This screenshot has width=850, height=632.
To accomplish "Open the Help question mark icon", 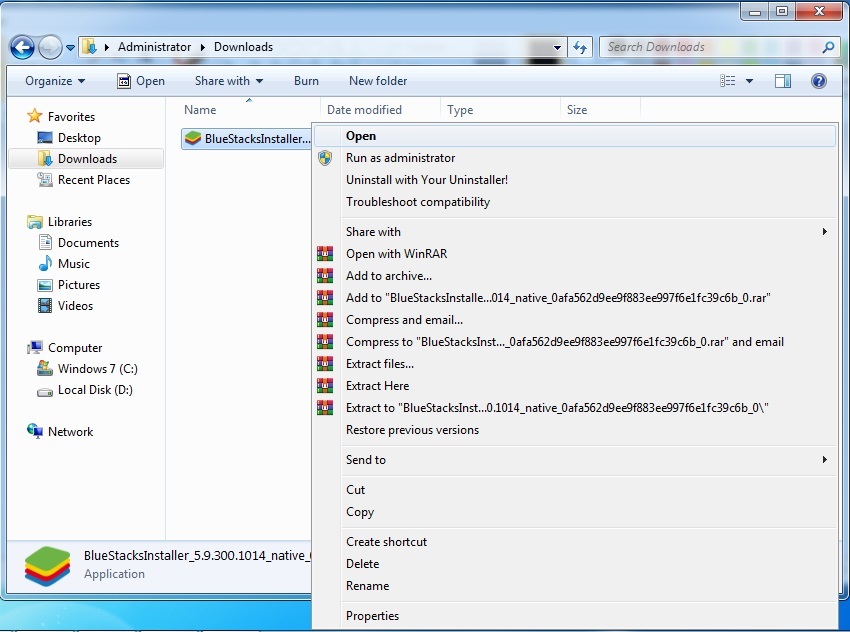I will click(x=819, y=81).
